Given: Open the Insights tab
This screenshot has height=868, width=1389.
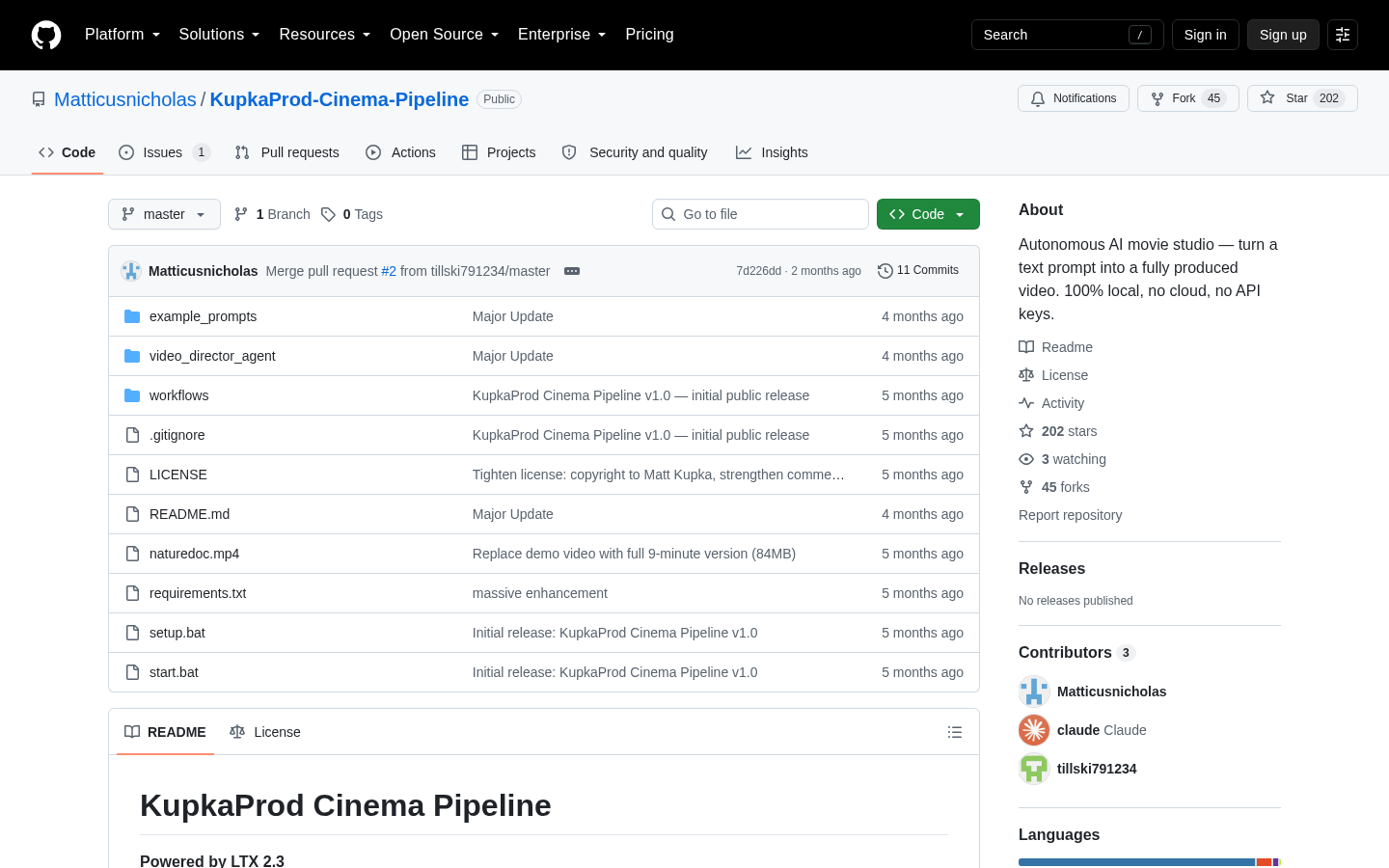Looking at the screenshot, I should click(772, 152).
